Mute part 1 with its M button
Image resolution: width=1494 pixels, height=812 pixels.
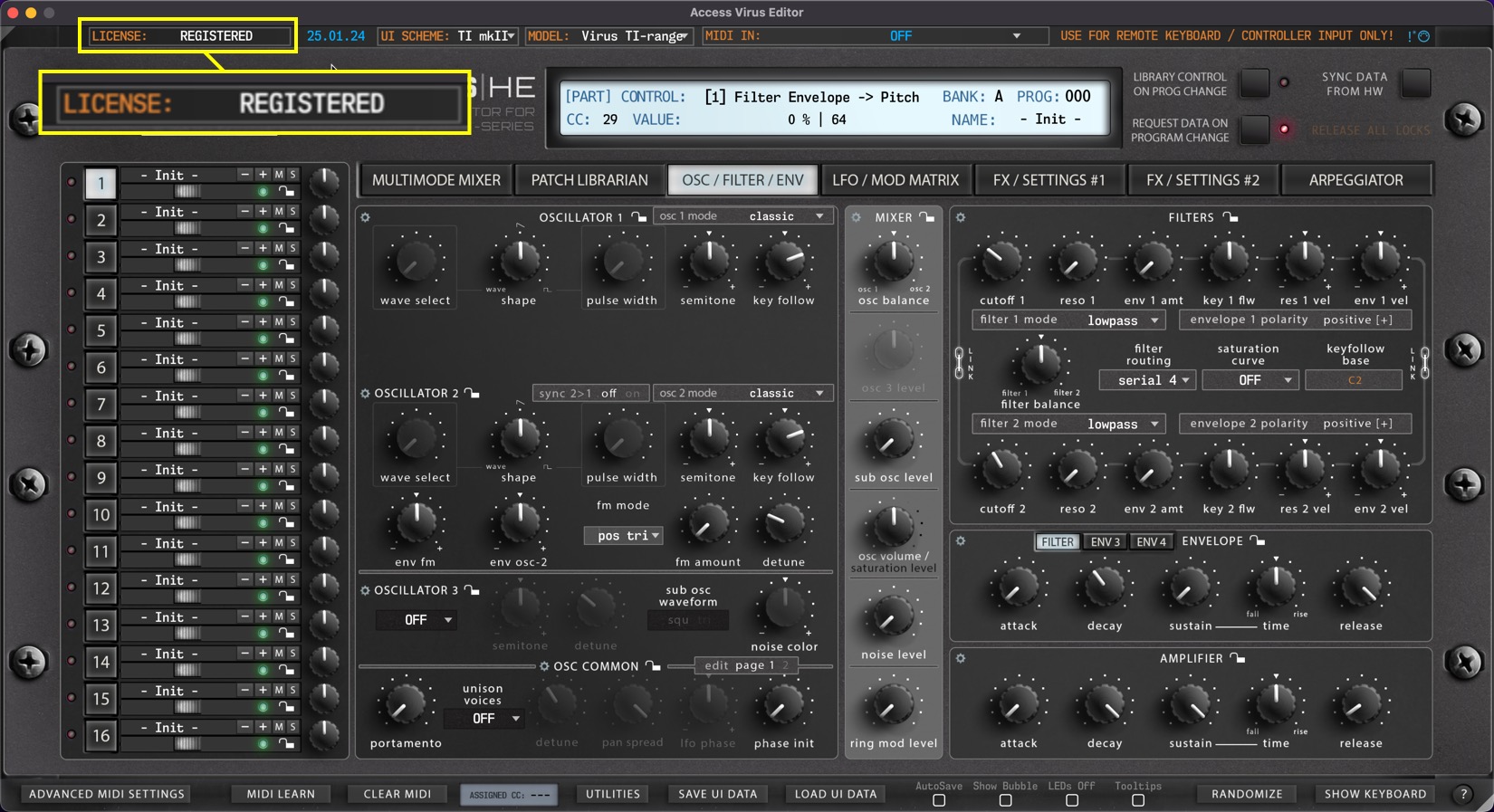point(279,175)
